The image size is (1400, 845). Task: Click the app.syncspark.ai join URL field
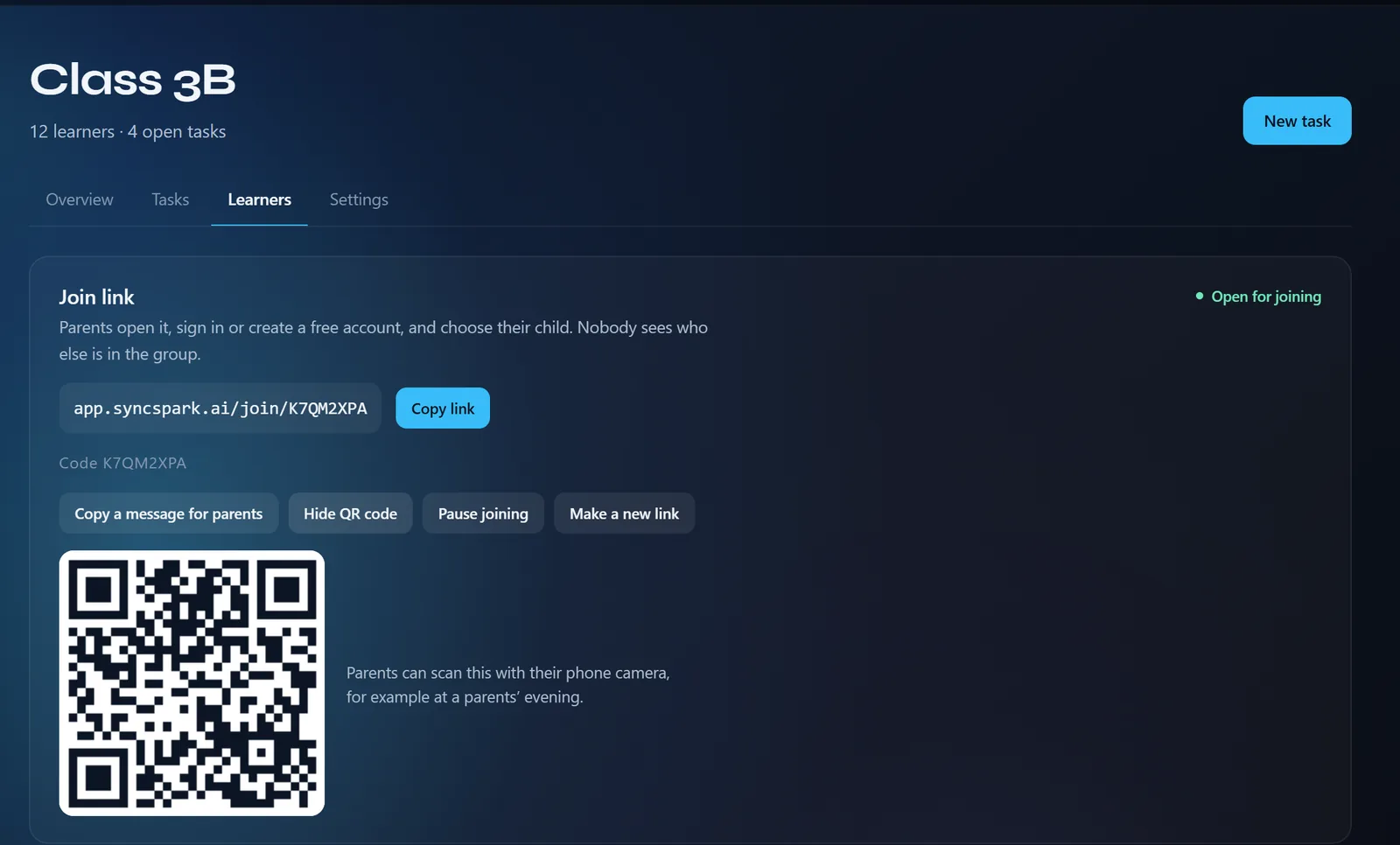pos(220,409)
